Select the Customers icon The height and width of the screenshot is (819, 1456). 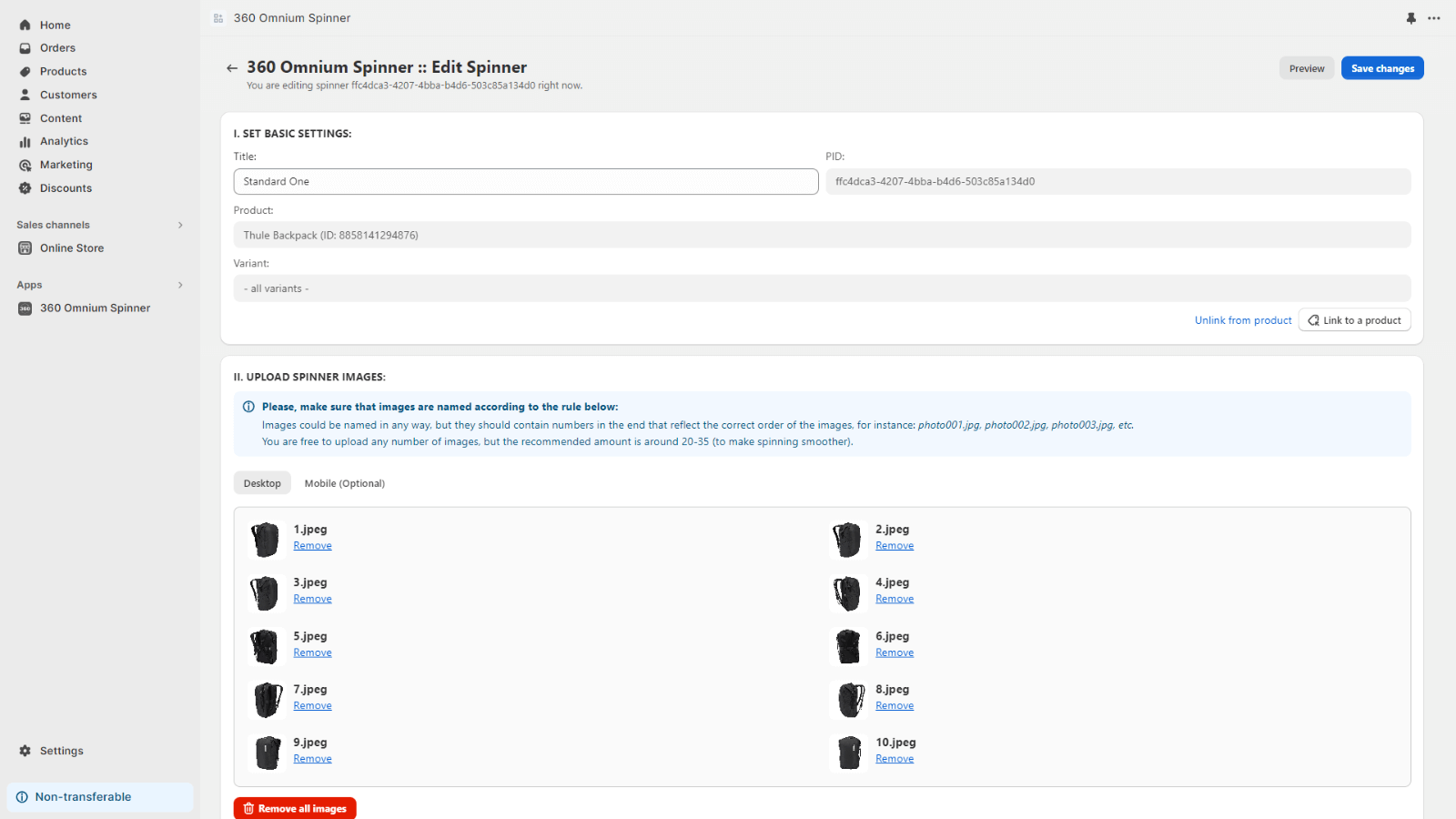pyautogui.click(x=25, y=94)
